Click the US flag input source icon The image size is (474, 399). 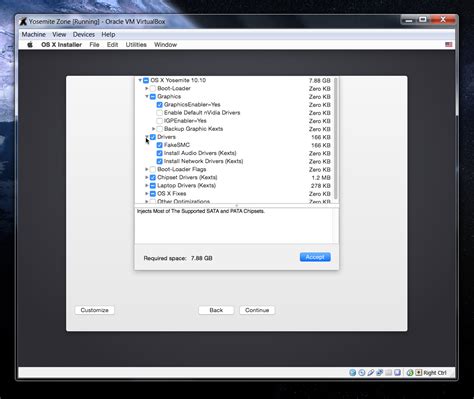click(x=449, y=45)
